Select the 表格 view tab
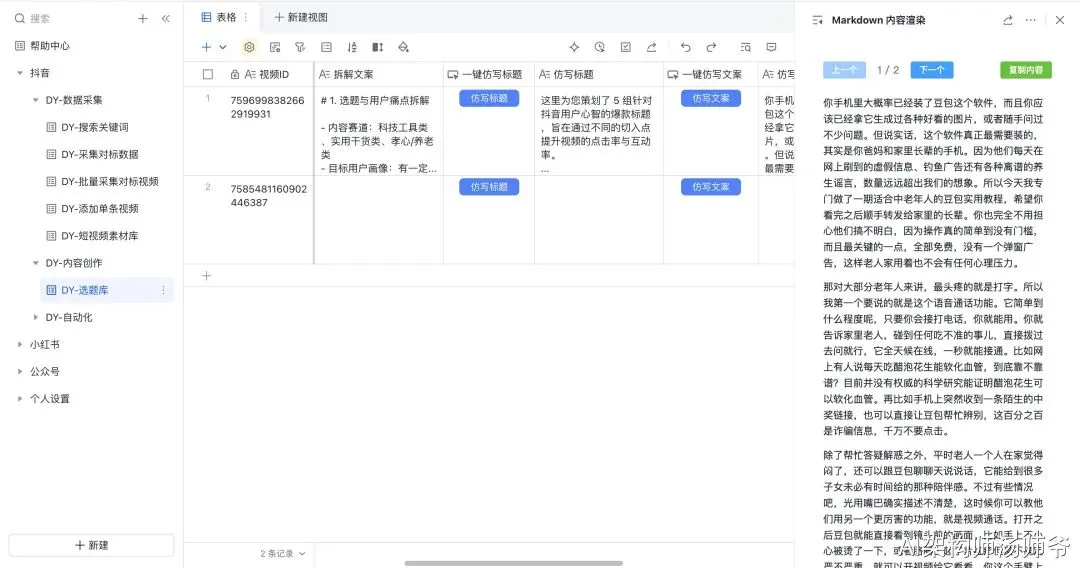 pos(218,17)
